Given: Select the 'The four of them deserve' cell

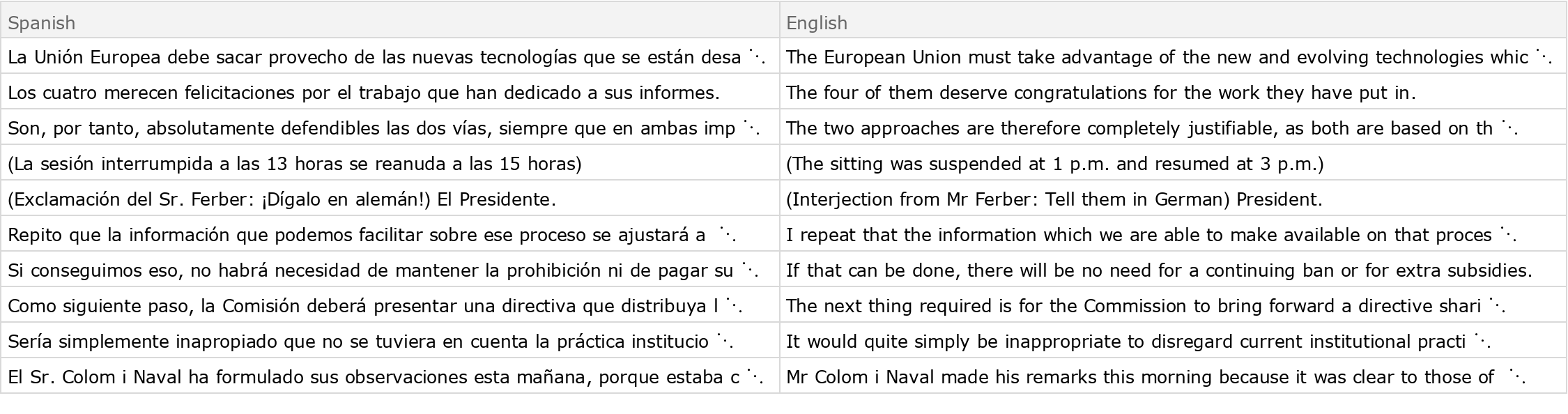Looking at the screenshot, I should (x=1101, y=93).
